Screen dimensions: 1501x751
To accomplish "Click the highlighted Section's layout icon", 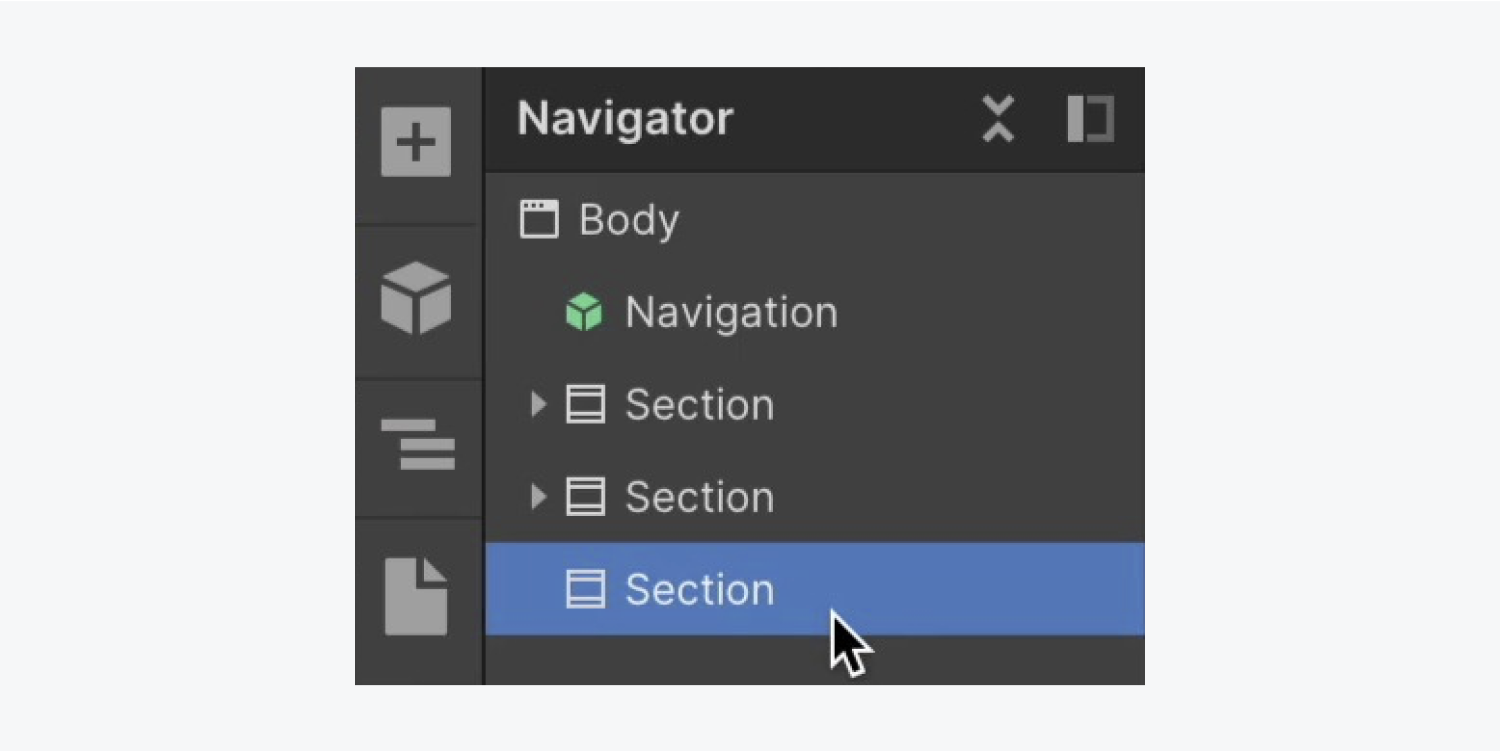I will click(585, 589).
